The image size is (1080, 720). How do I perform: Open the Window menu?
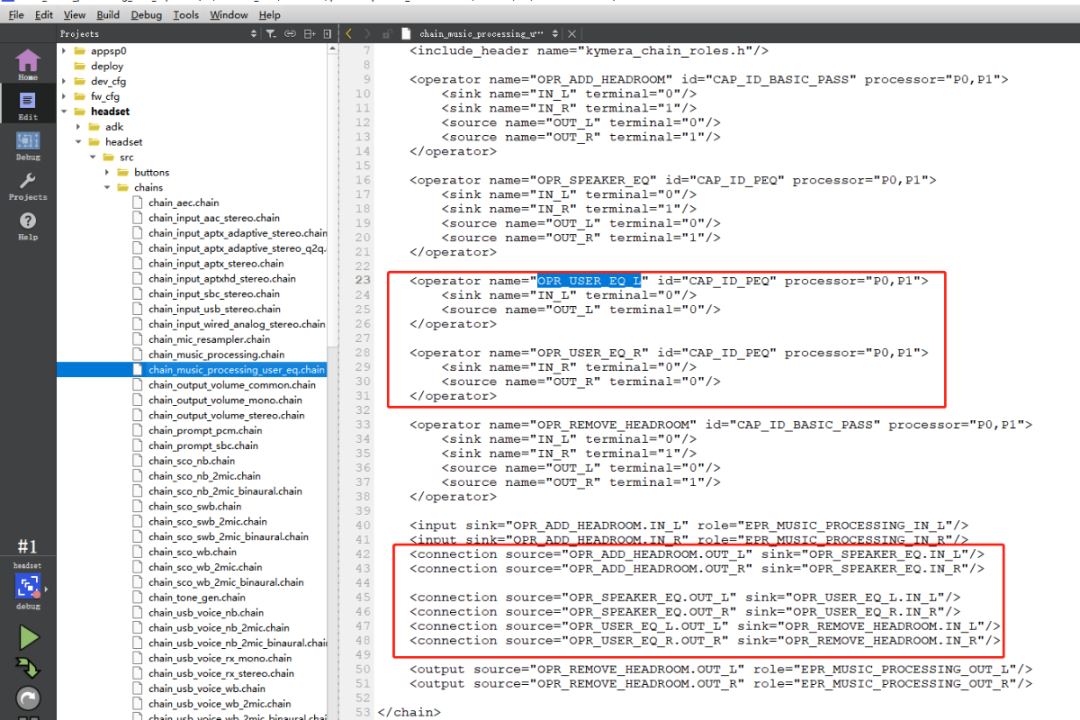(229, 14)
